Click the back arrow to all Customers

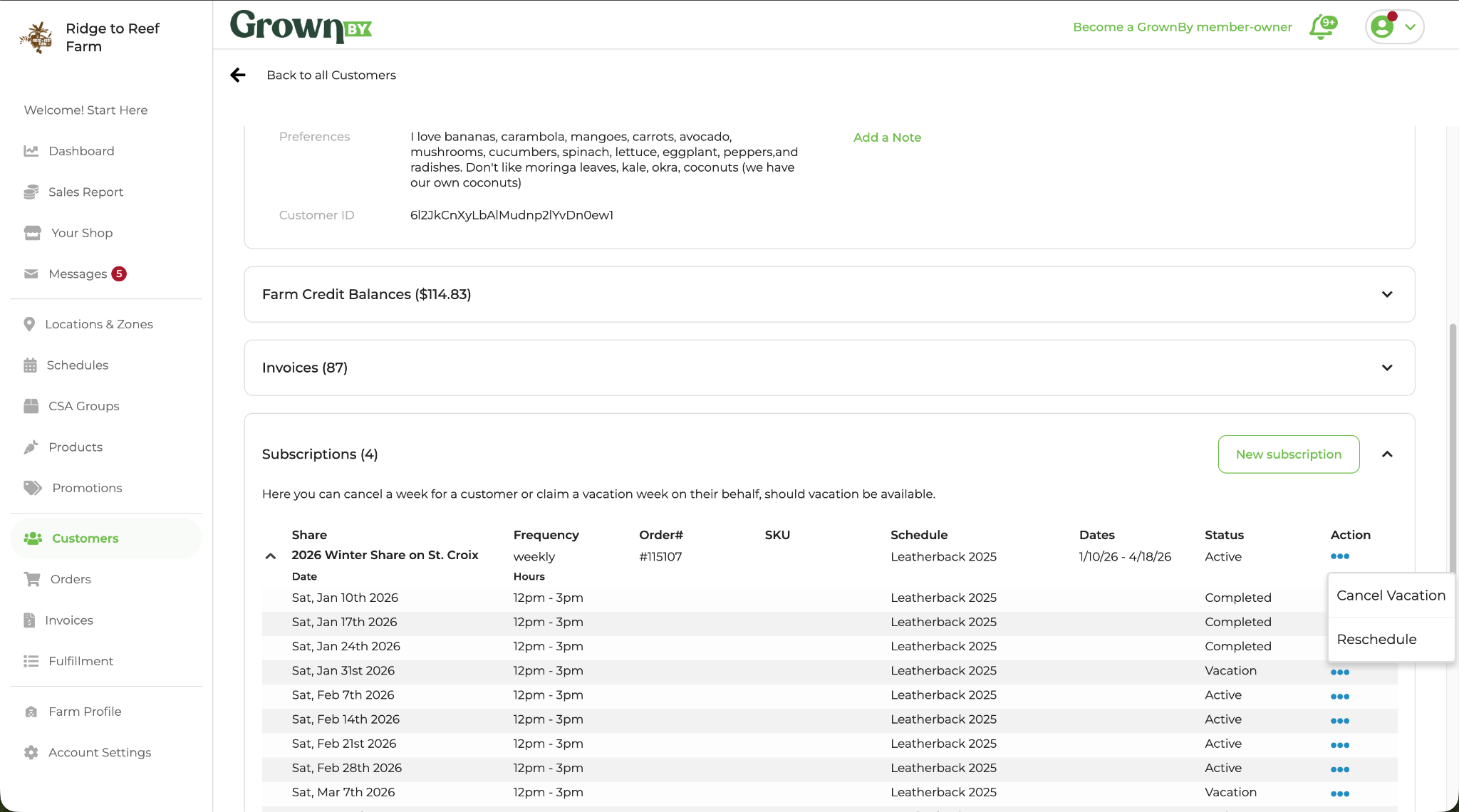pos(238,75)
